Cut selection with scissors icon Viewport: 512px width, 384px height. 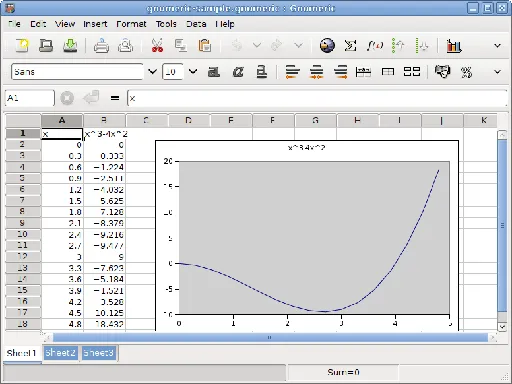pos(157,45)
